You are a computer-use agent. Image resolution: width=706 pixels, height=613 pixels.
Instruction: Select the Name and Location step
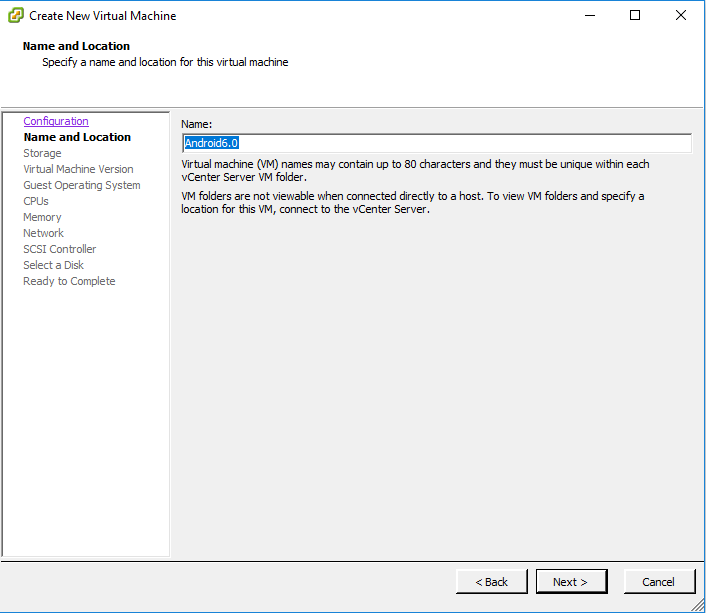tap(77, 137)
